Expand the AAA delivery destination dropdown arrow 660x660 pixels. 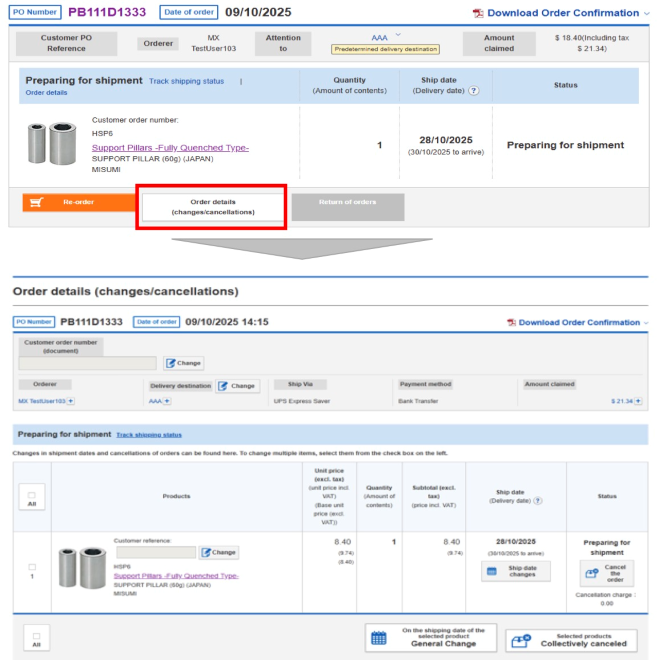pyautogui.click(x=398, y=35)
